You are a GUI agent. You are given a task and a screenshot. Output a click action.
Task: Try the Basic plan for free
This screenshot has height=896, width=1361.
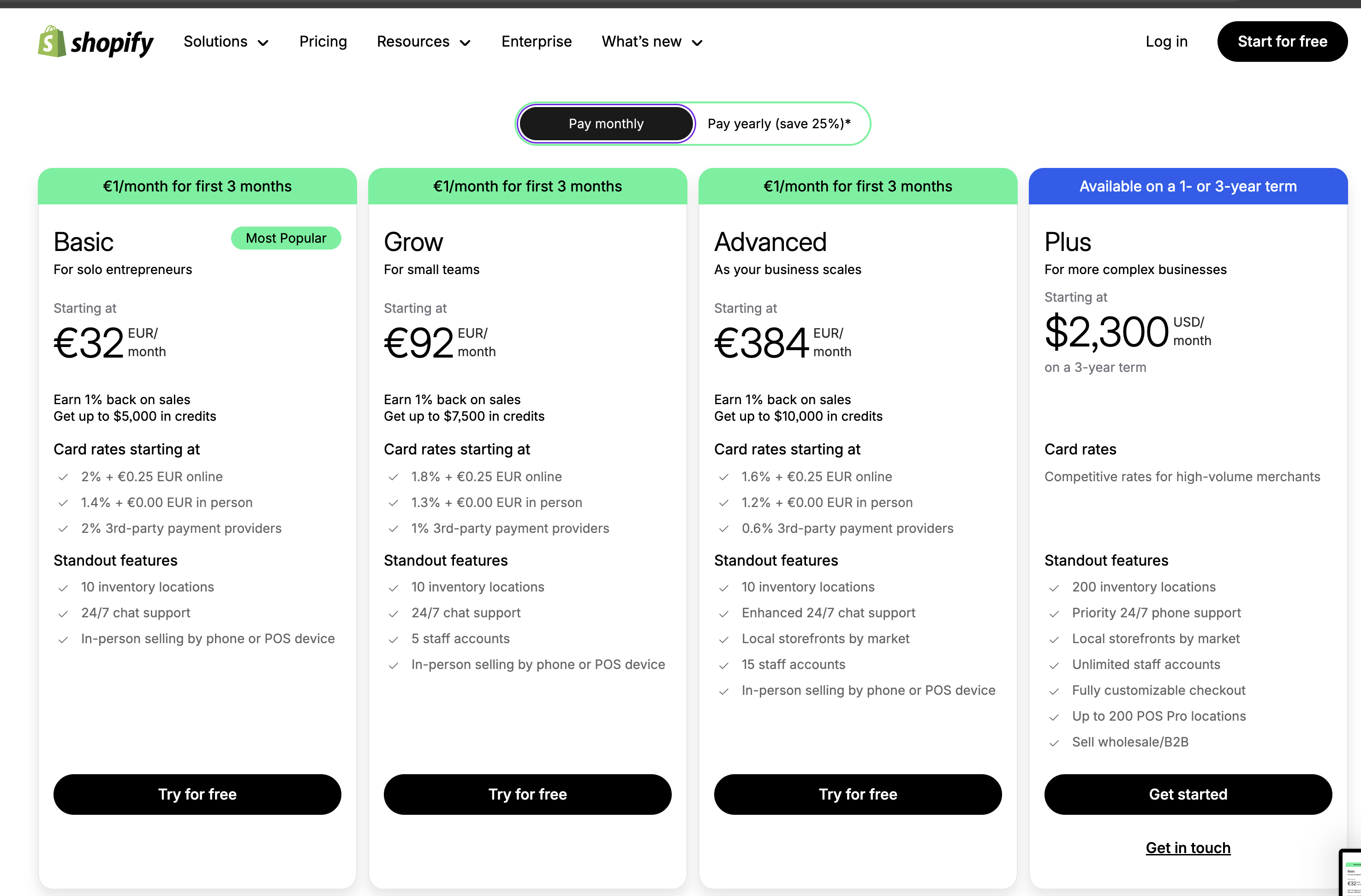coord(197,794)
